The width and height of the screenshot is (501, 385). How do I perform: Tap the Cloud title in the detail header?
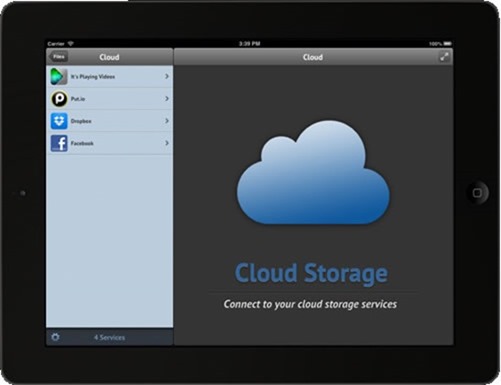point(313,57)
